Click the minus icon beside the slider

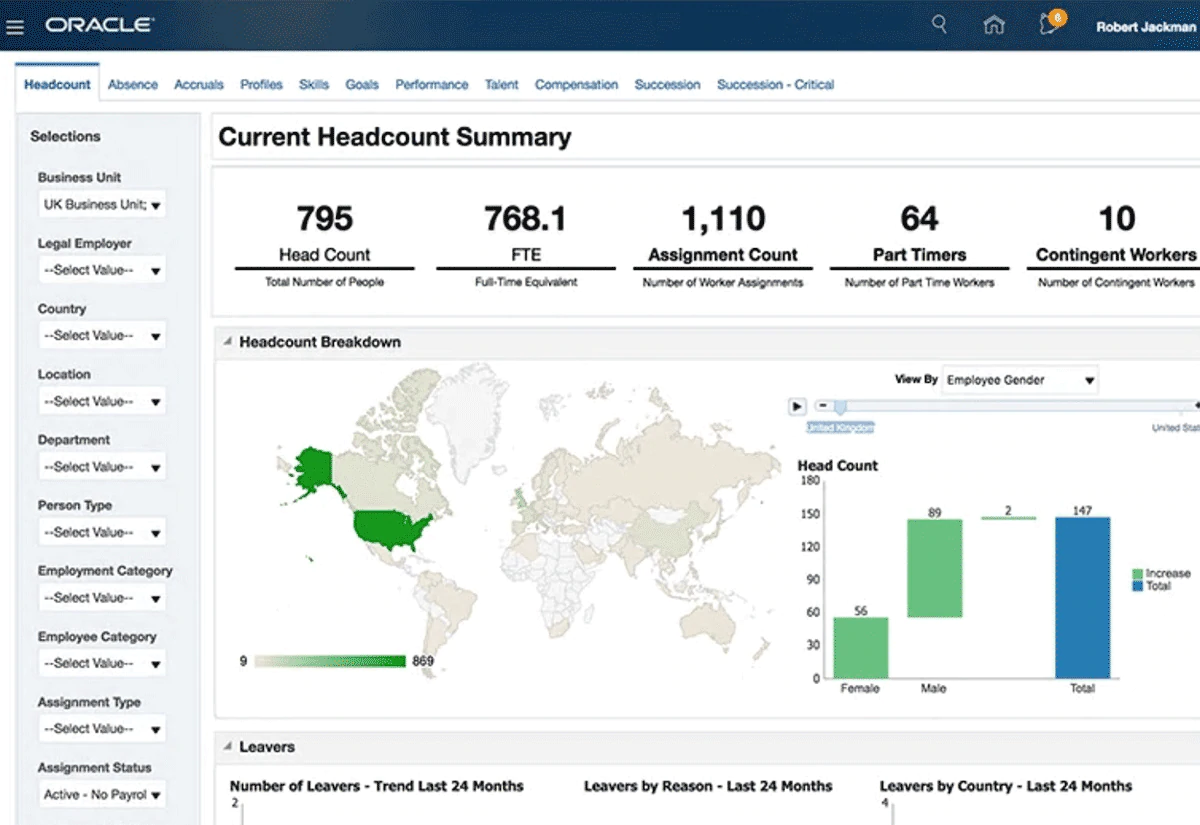pyautogui.click(x=822, y=406)
